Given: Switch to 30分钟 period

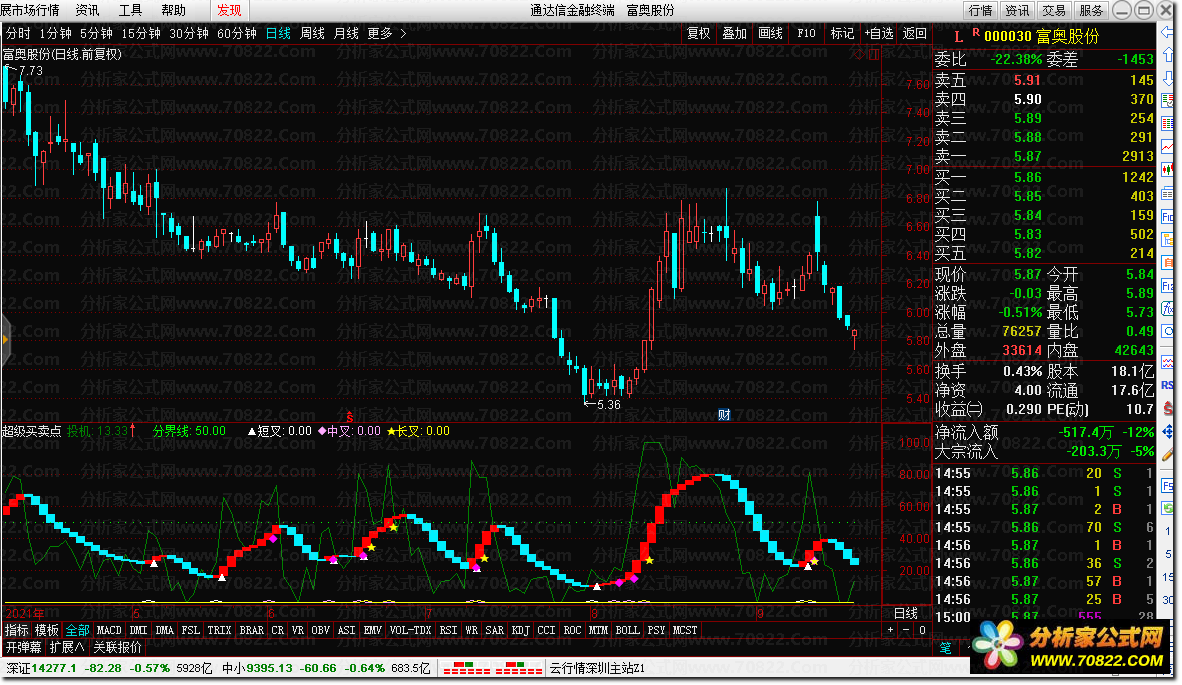Looking at the screenshot, I should tap(188, 33).
